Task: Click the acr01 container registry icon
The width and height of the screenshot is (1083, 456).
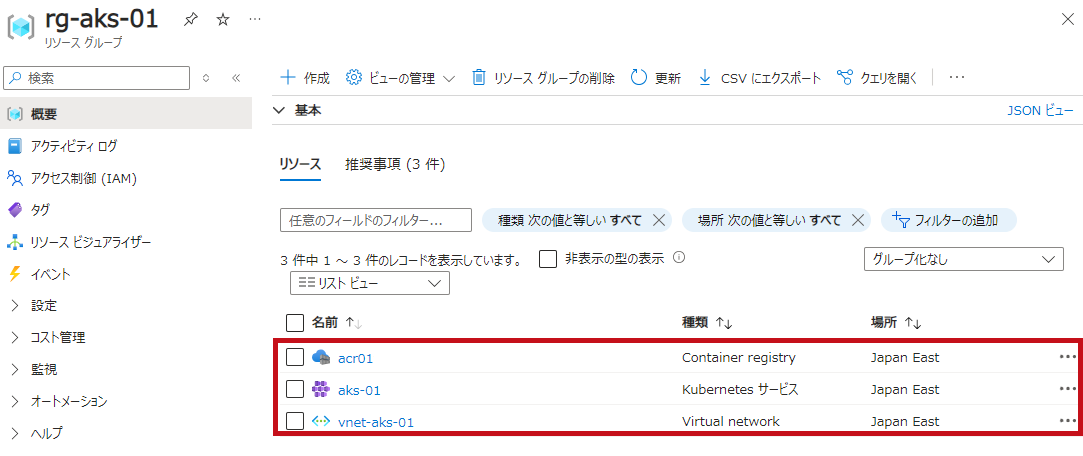Action: (x=321, y=357)
